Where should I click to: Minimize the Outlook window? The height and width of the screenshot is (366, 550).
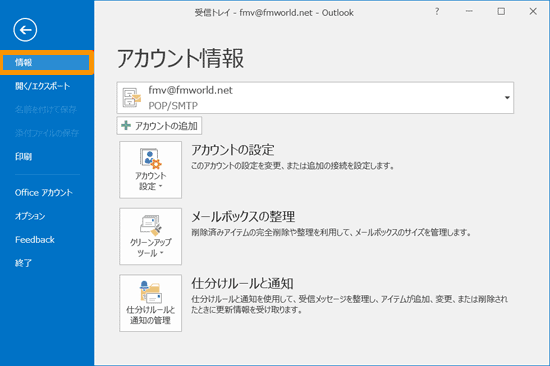tap(469, 12)
